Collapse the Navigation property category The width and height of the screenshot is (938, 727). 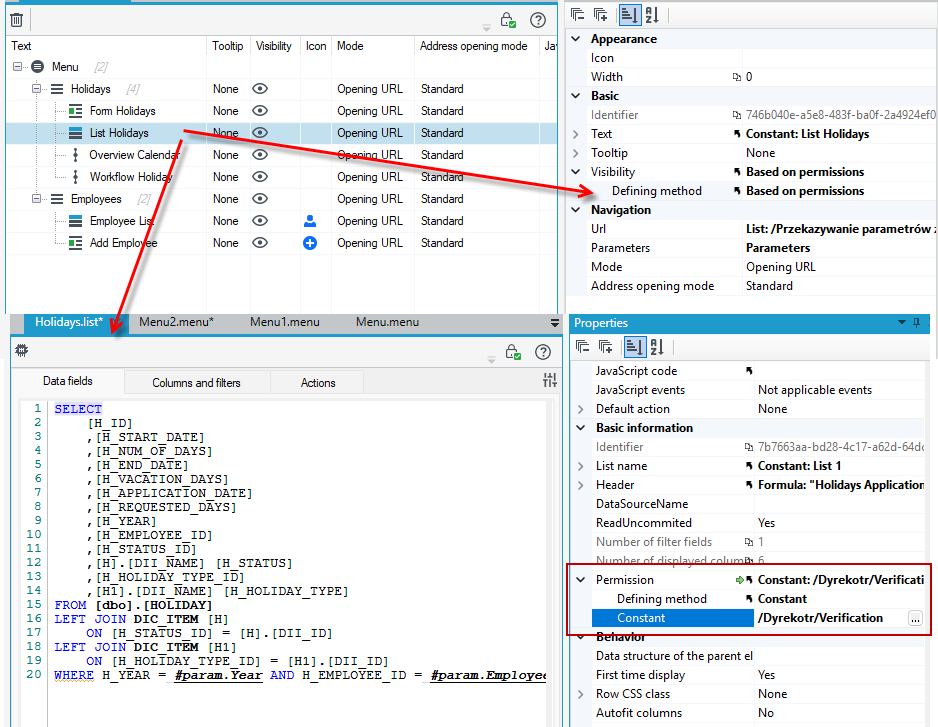point(576,210)
